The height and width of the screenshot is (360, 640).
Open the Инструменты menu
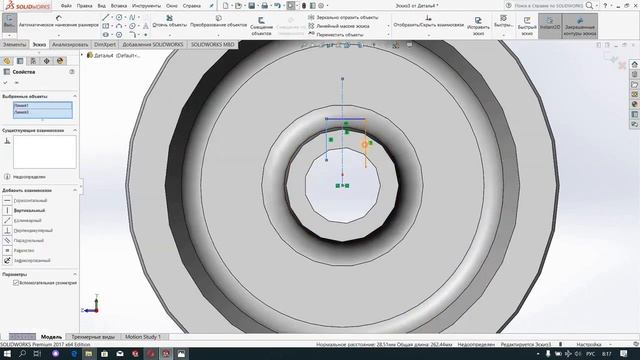coord(147,6)
